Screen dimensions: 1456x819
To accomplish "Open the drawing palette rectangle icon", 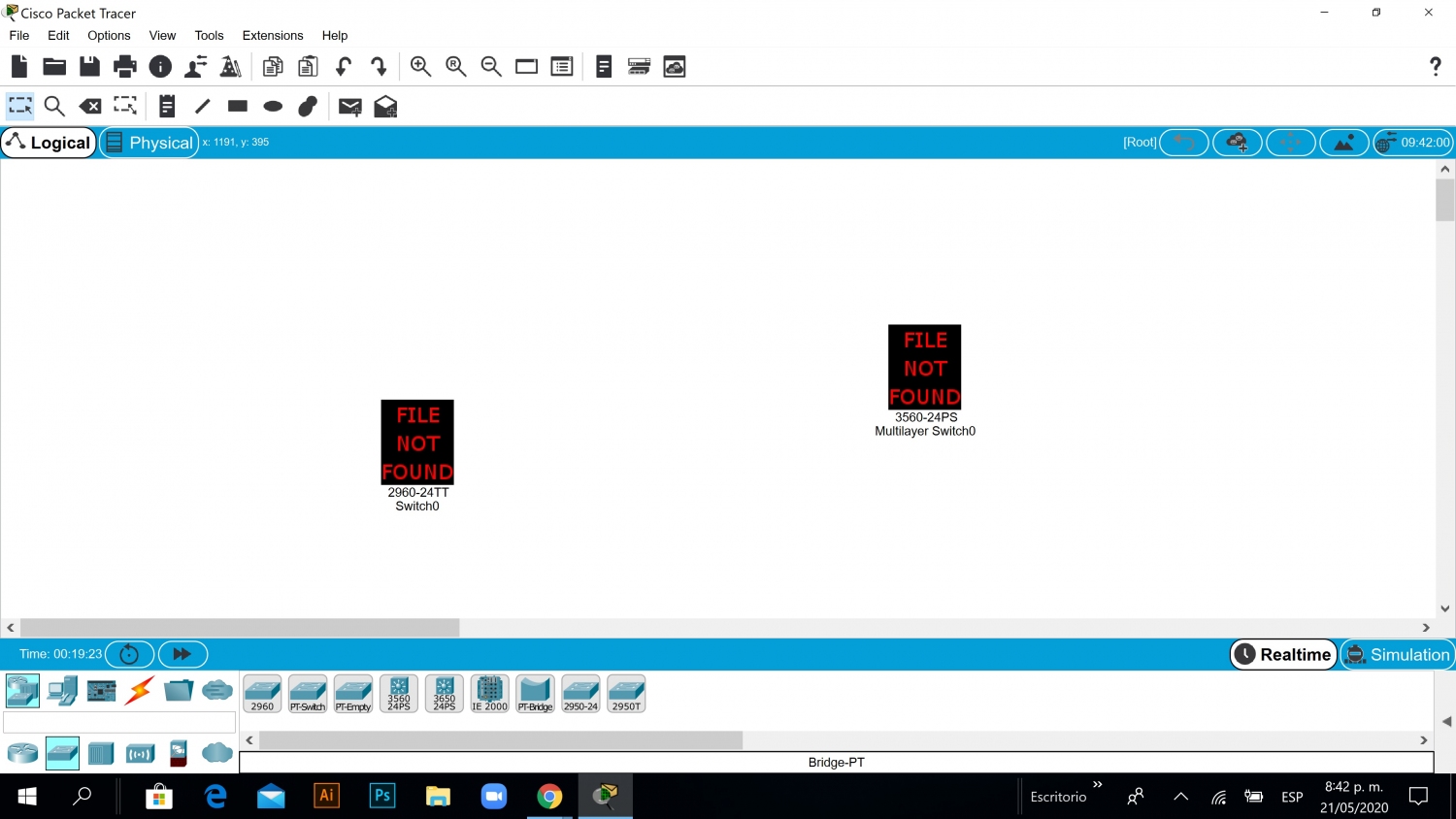I will [526, 66].
